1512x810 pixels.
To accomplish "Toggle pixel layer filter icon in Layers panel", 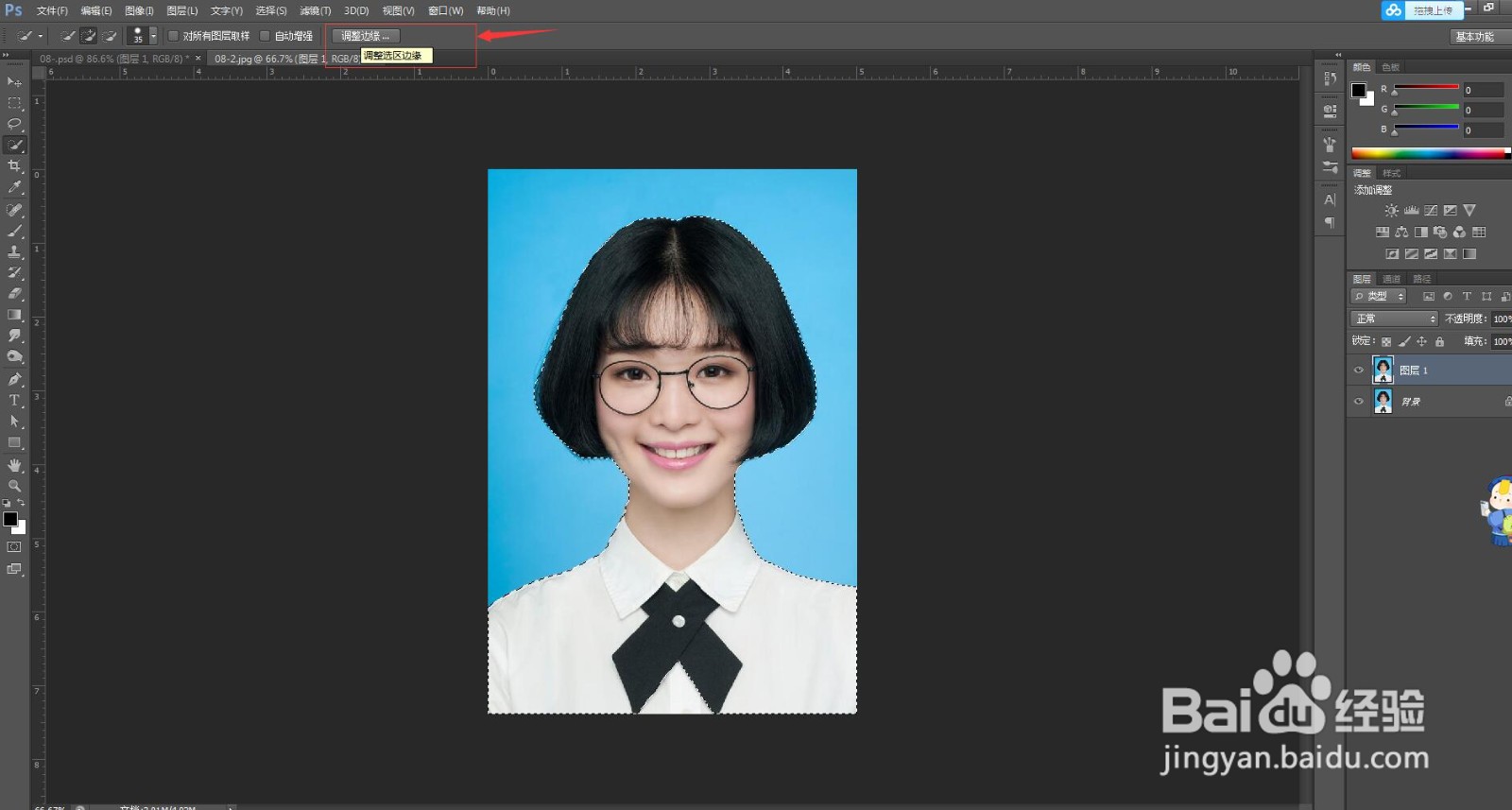I will click(1429, 297).
